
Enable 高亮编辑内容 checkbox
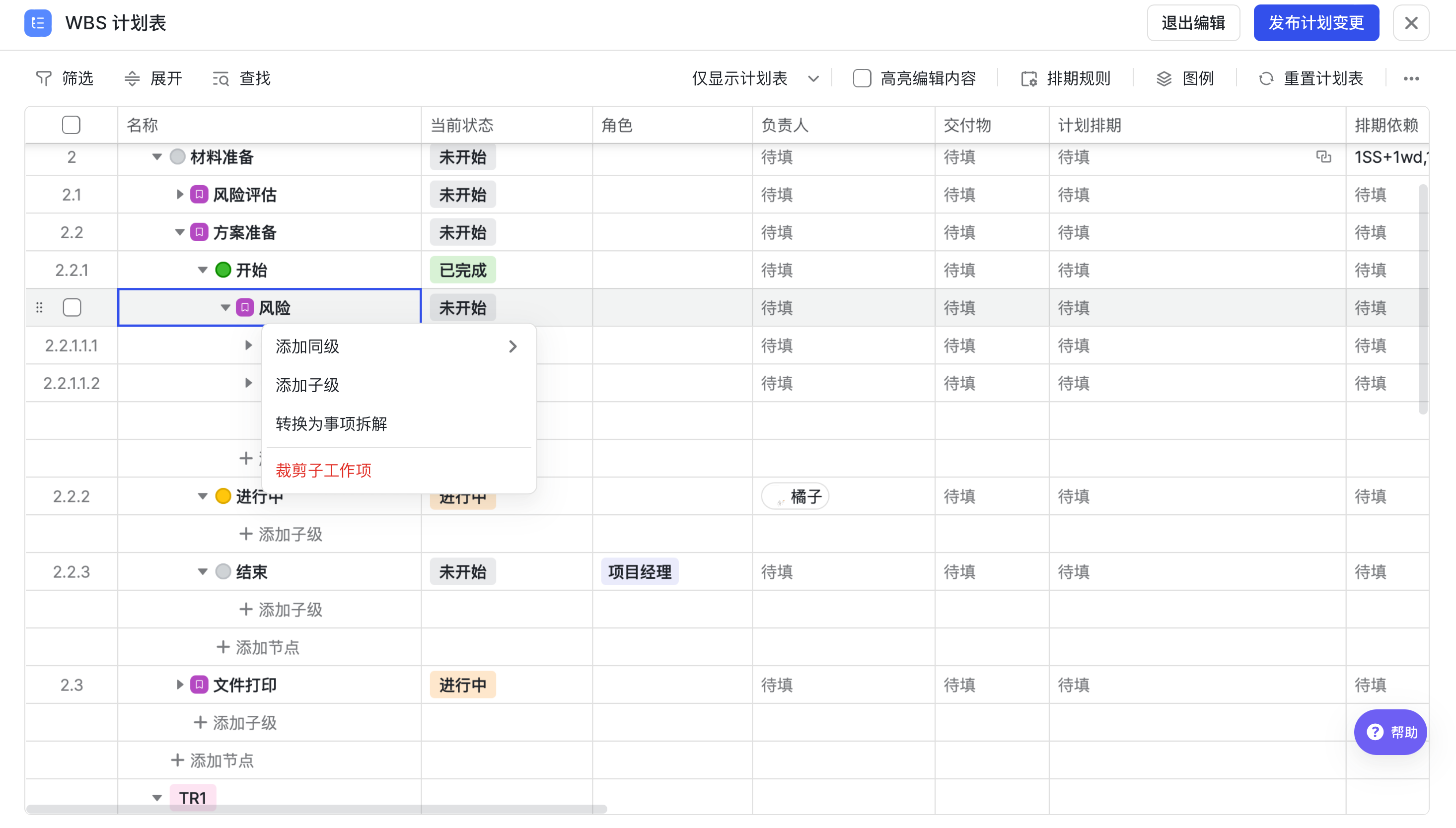862,78
